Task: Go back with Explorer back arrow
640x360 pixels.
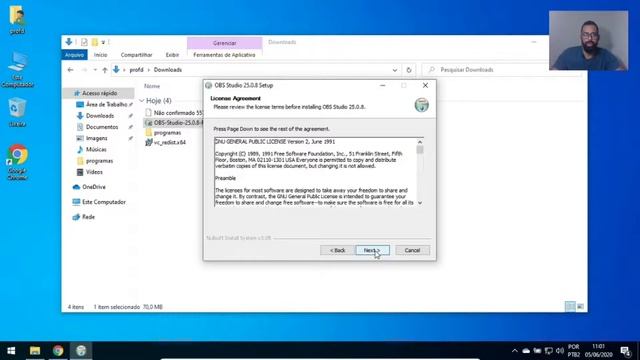Action: pos(70,70)
